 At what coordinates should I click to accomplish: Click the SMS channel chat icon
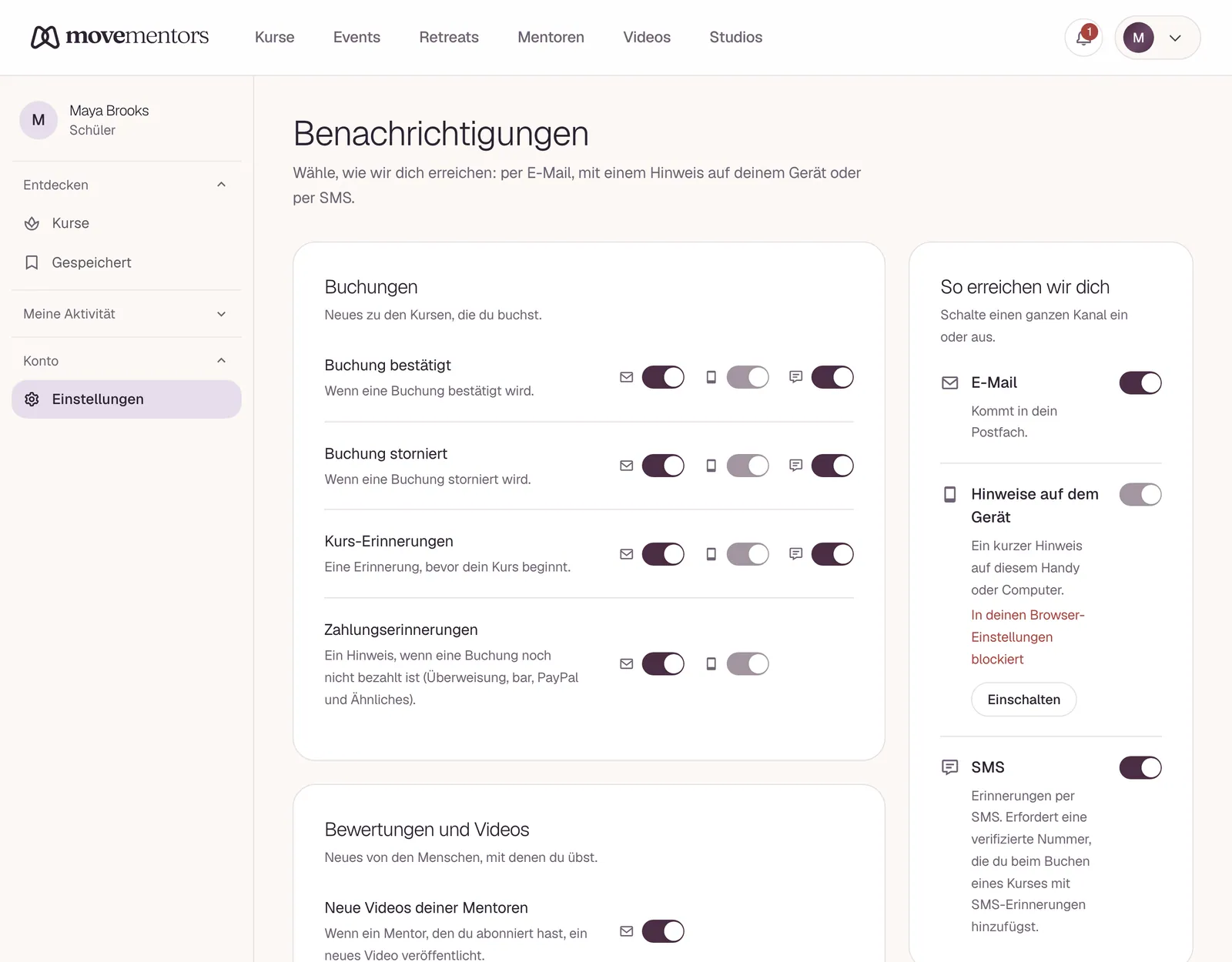pyautogui.click(x=950, y=767)
